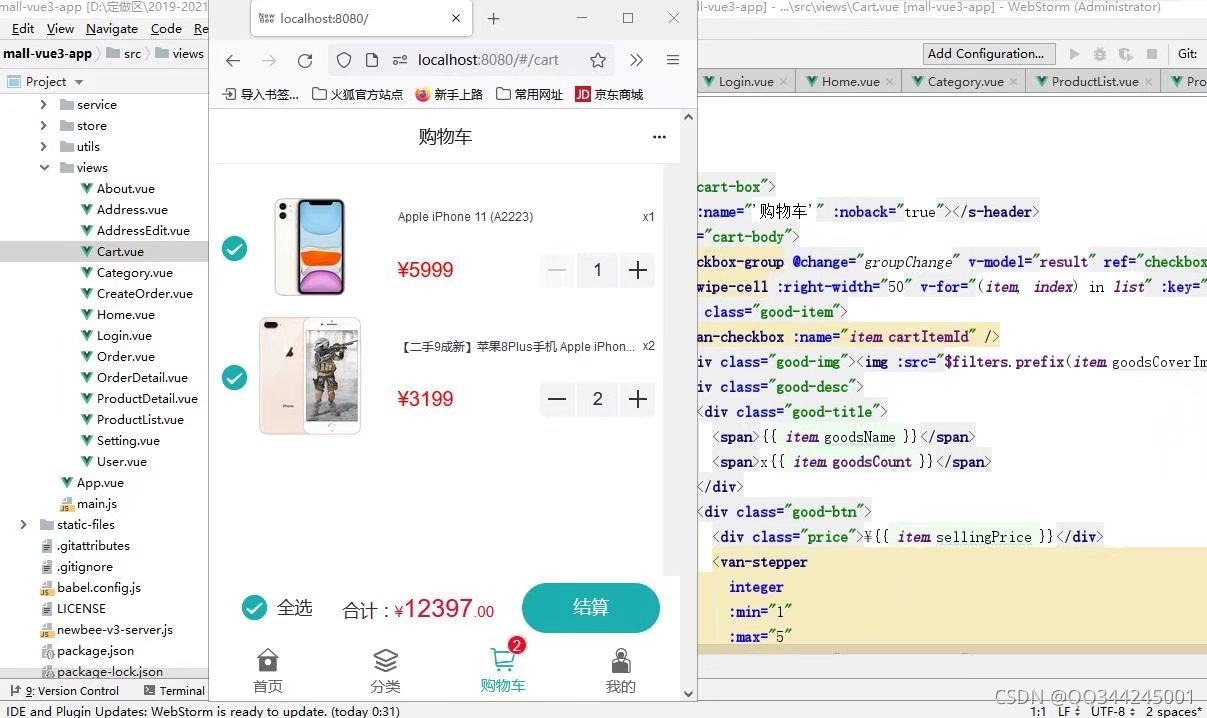Expand the store folder
The image size is (1207, 718).
tap(43, 125)
